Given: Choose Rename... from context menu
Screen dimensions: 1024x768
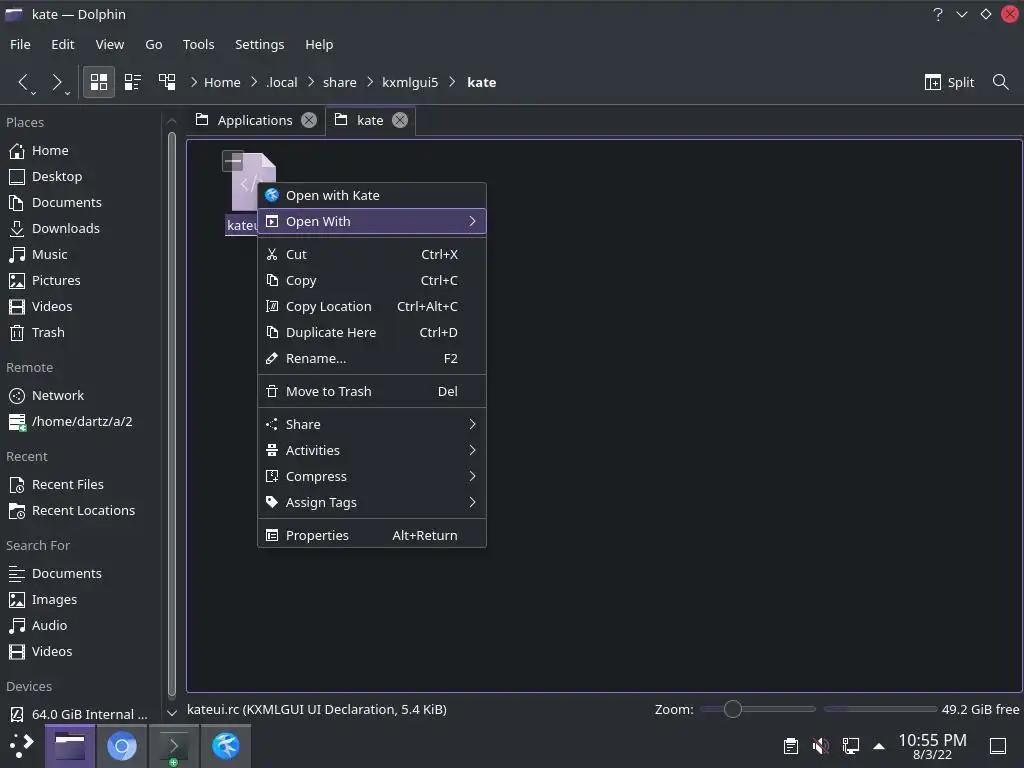Looking at the screenshot, I should tap(372, 359).
